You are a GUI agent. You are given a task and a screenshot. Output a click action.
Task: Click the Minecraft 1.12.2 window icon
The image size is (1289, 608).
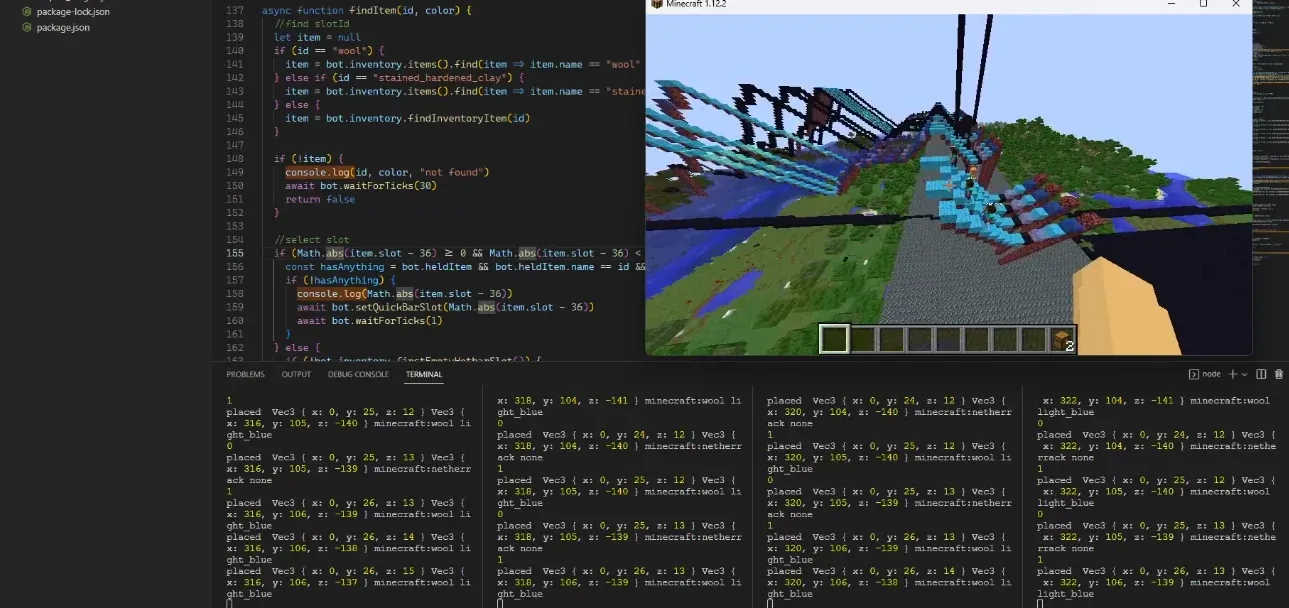click(x=656, y=4)
